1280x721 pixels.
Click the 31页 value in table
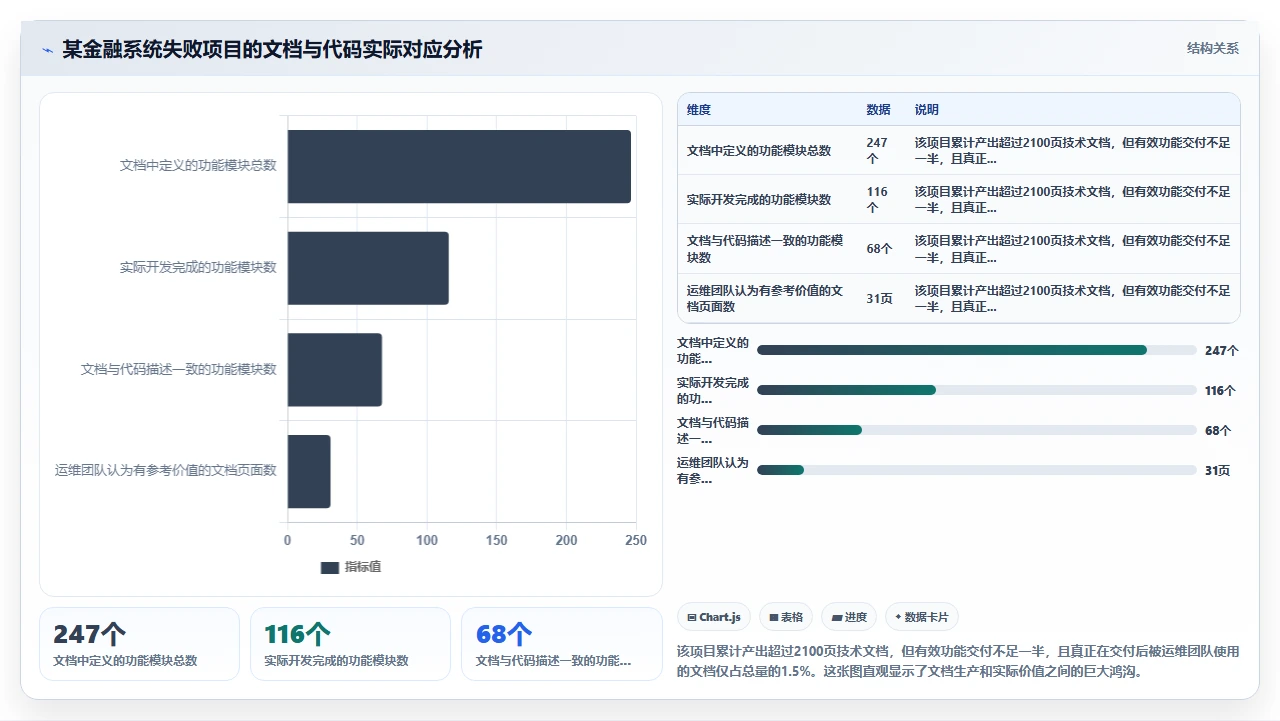[880, 298]
